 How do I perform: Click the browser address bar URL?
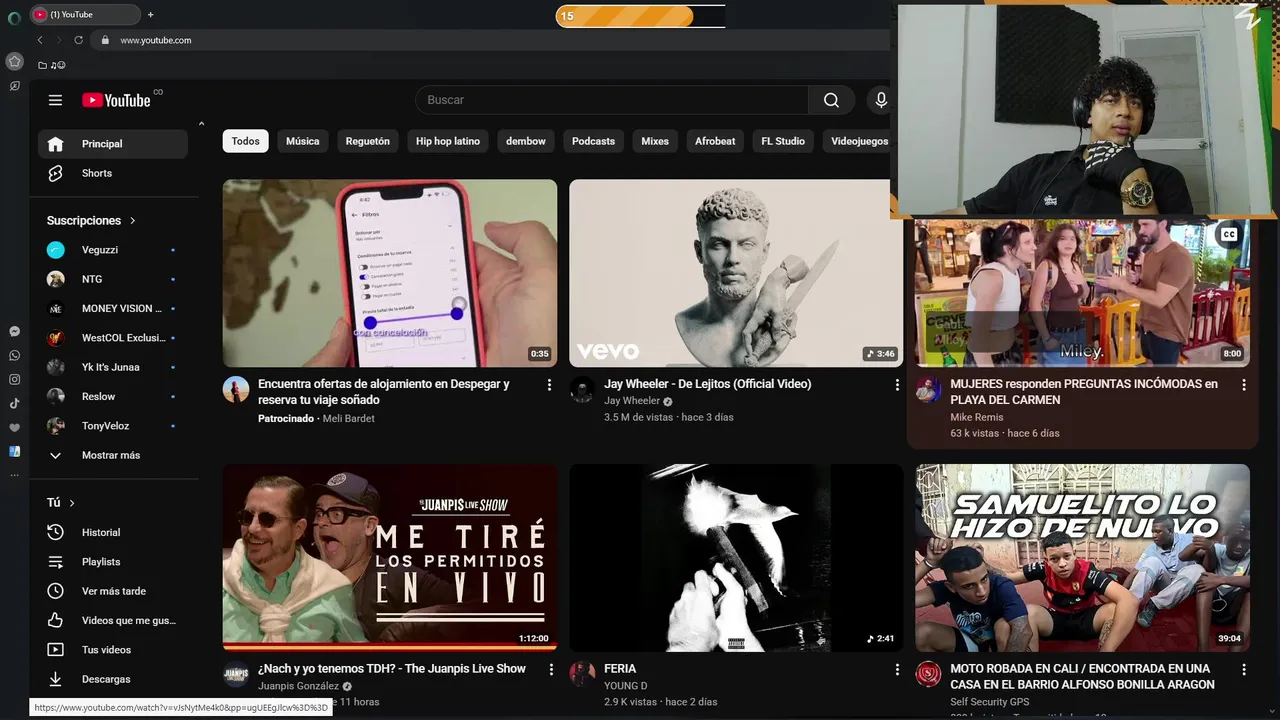(156, 40)
